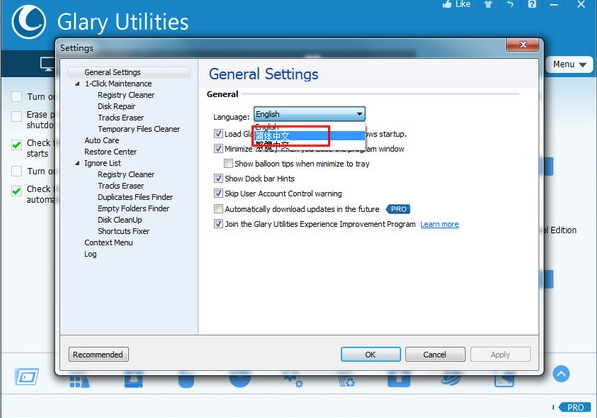This screenshot has width=597, height=418.
Task: Click the Like thumbs-up icon
Action: pos(447,4)
